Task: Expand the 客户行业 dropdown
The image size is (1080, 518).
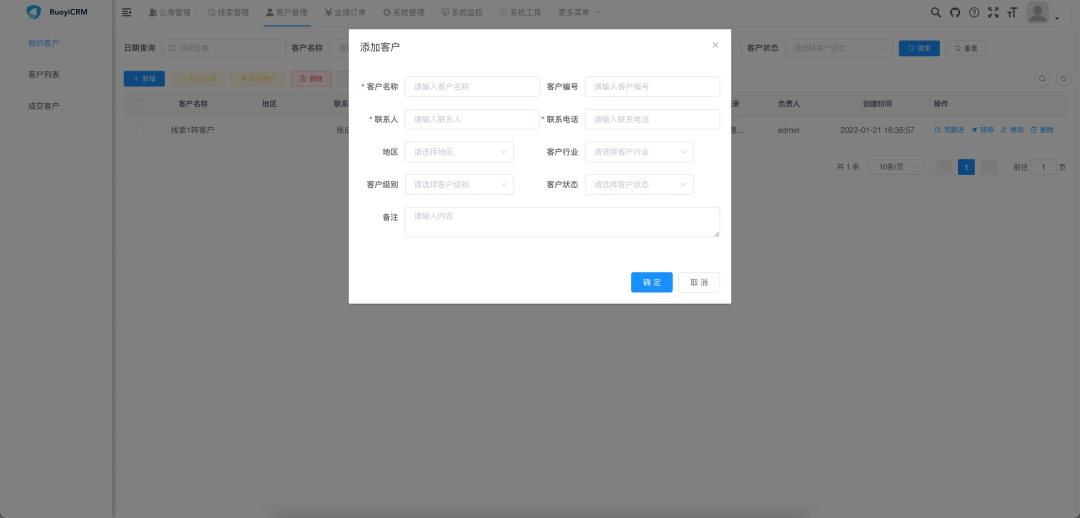Action: [x=639, y=152]
